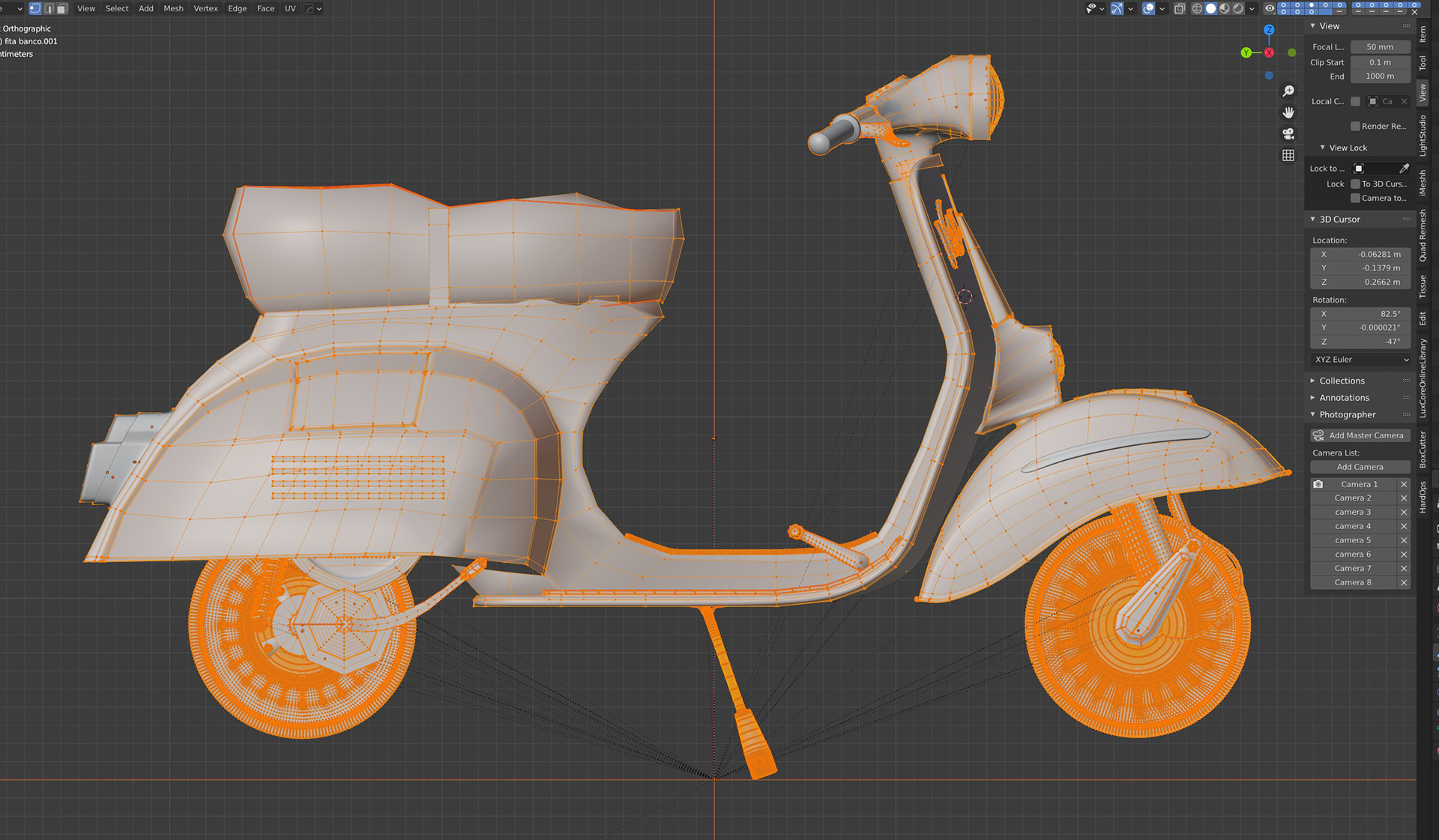
Task: Click the eyedropper in Lock to Object
Action: 1404,169
